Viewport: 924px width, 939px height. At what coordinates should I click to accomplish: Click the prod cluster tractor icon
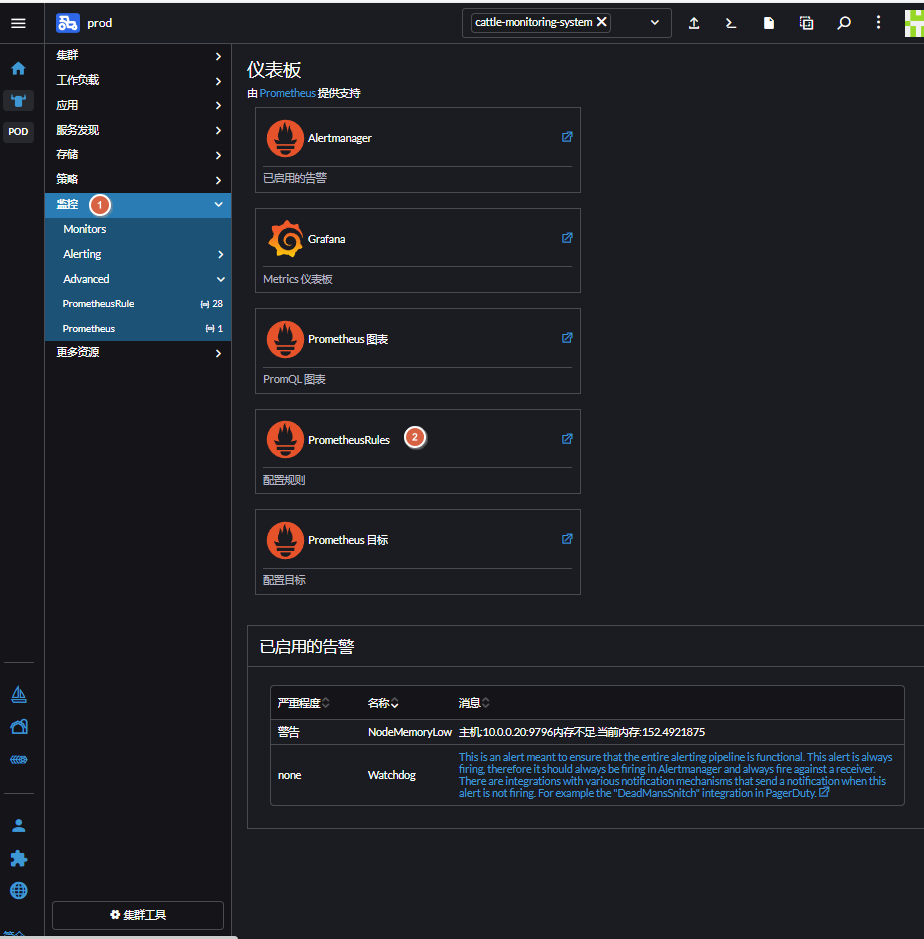pos(68,23)
